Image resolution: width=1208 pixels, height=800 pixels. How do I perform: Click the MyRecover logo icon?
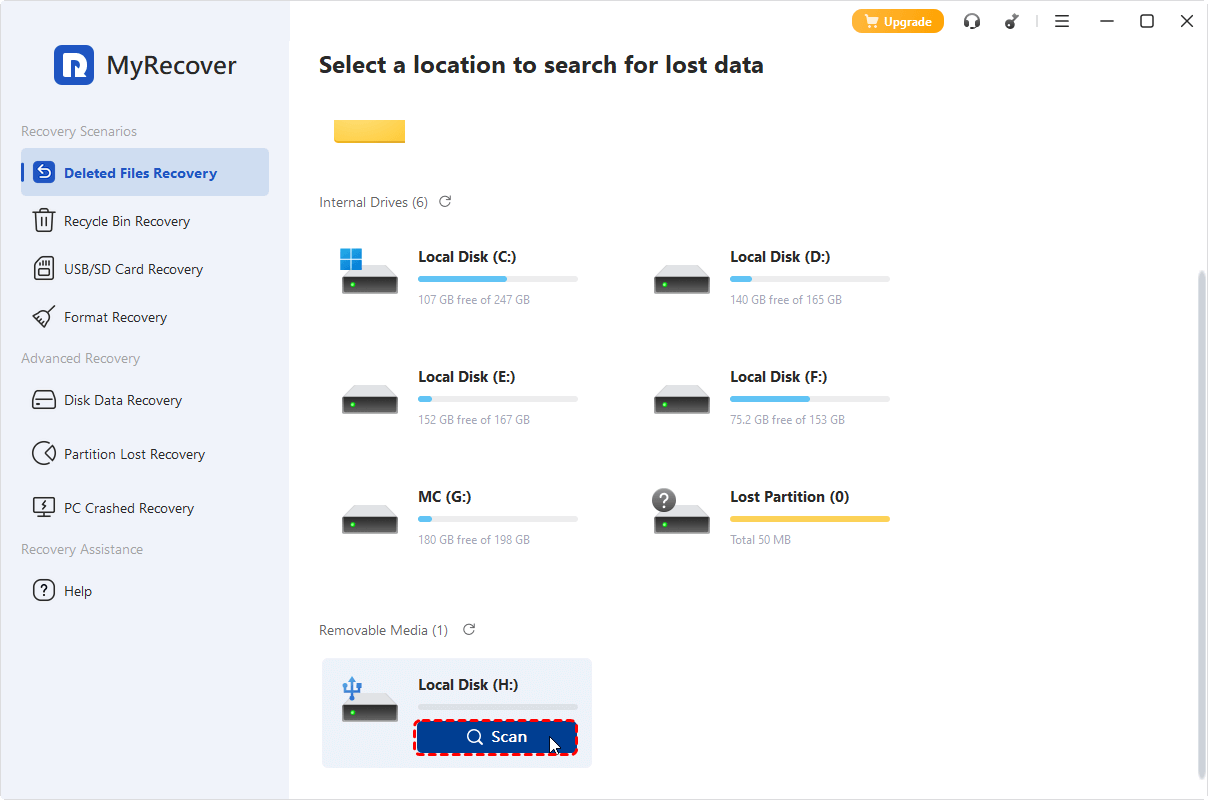click(74, 65)
